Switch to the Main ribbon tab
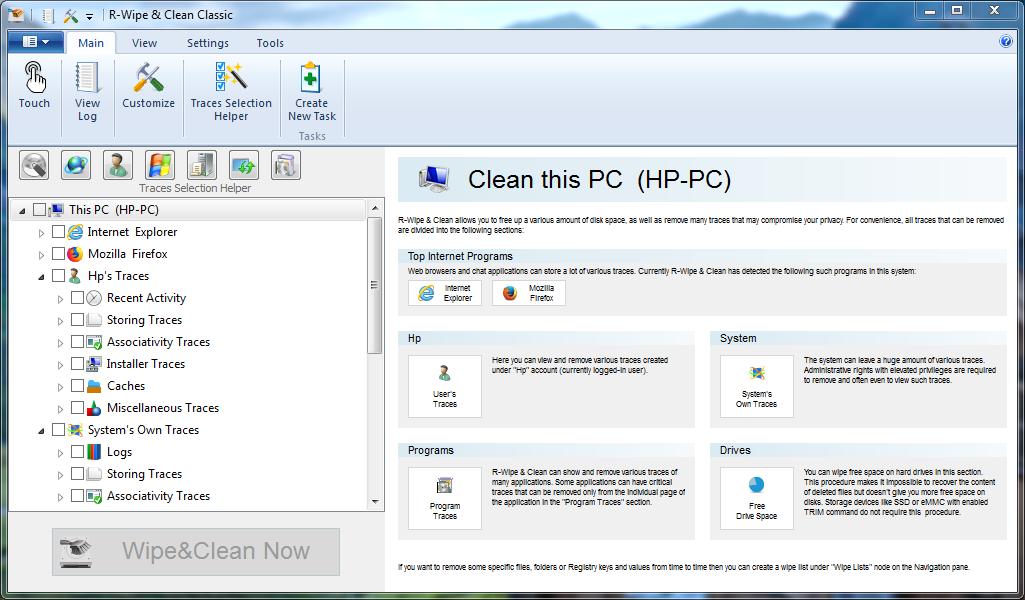 tap(91, 42)
